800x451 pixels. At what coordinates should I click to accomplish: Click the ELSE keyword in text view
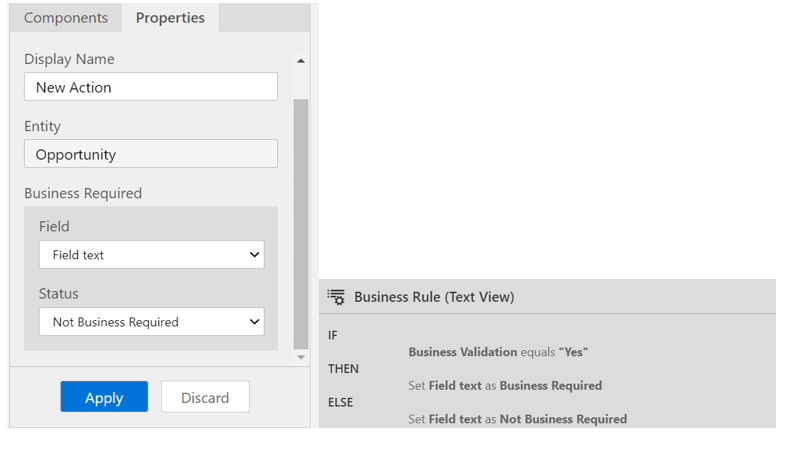click(340, 403)
